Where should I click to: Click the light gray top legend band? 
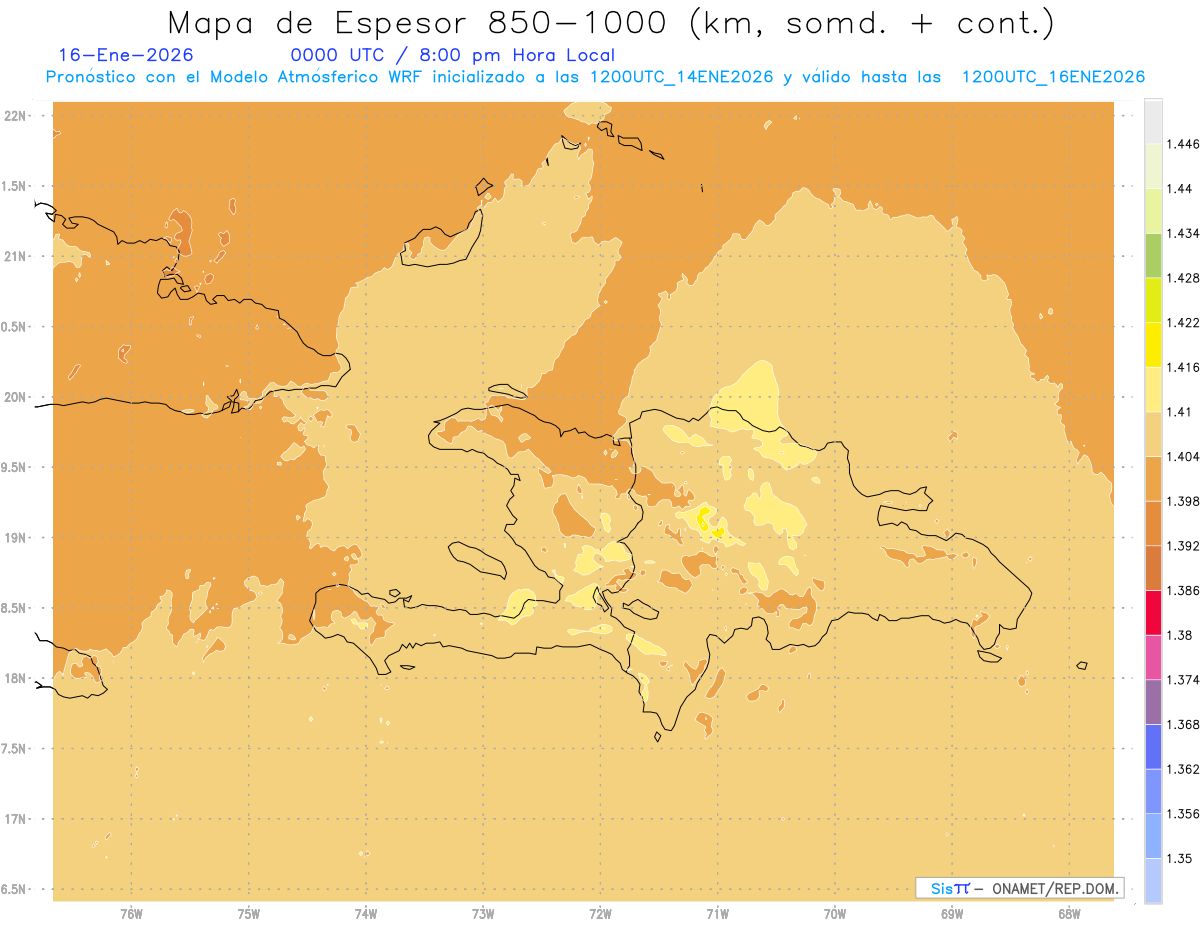pos(1153,121)
